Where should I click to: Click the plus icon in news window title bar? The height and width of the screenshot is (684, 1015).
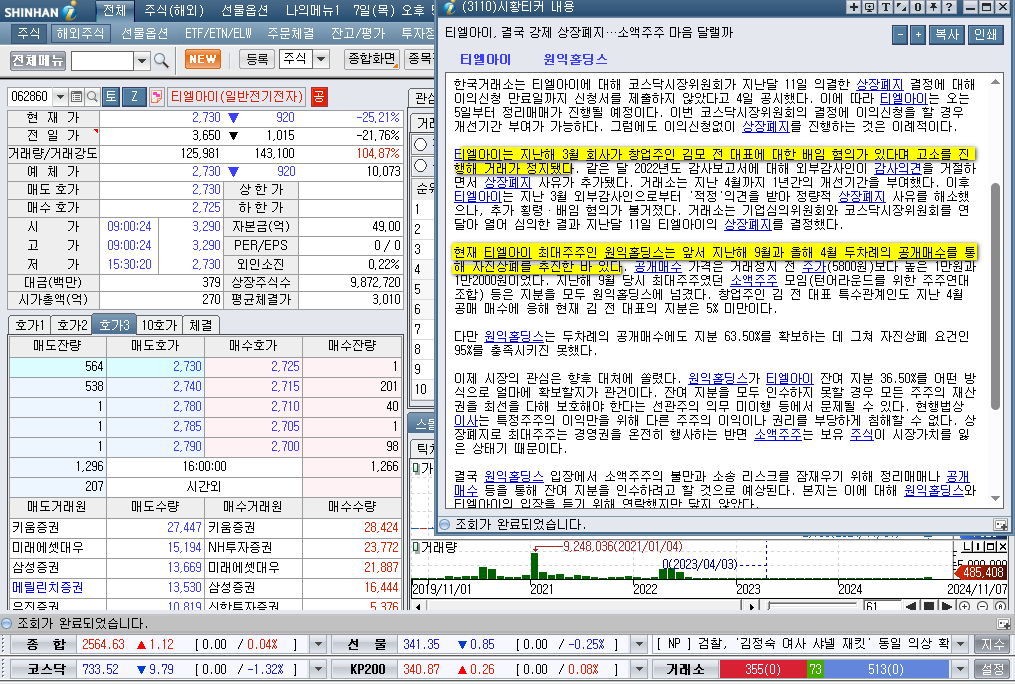(853, 7)
